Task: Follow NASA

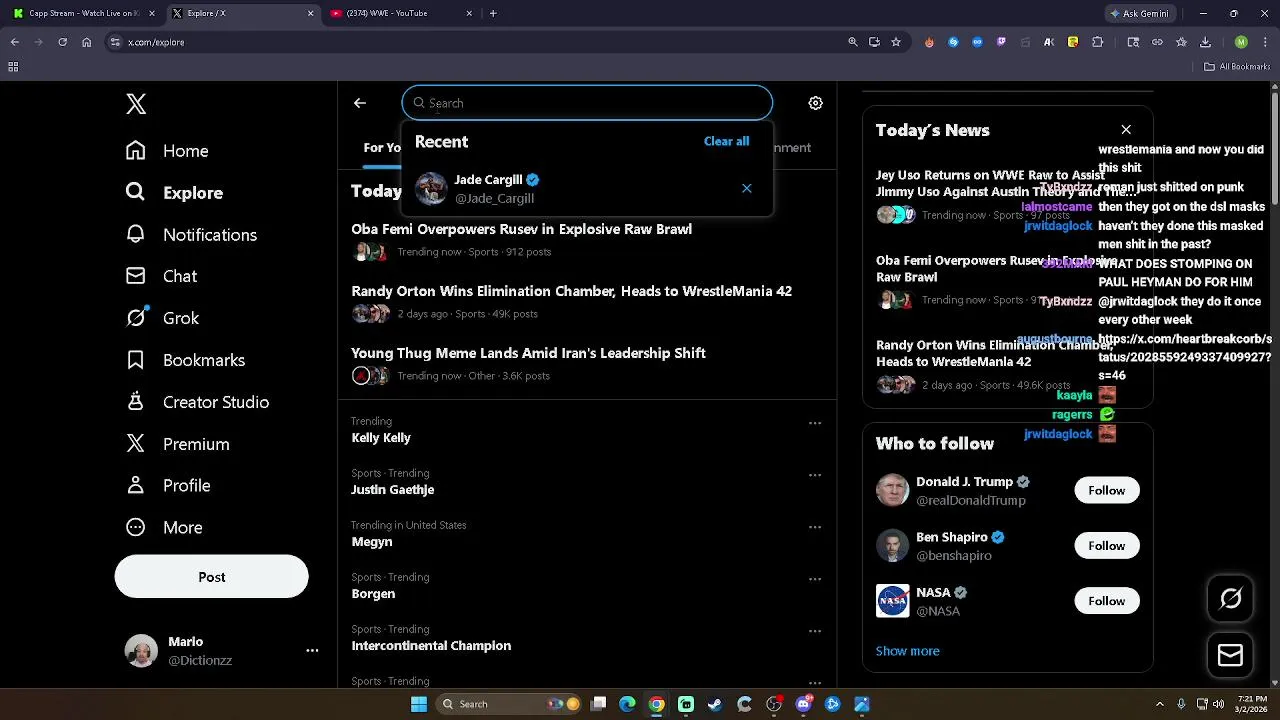Action: point(1106,601)
